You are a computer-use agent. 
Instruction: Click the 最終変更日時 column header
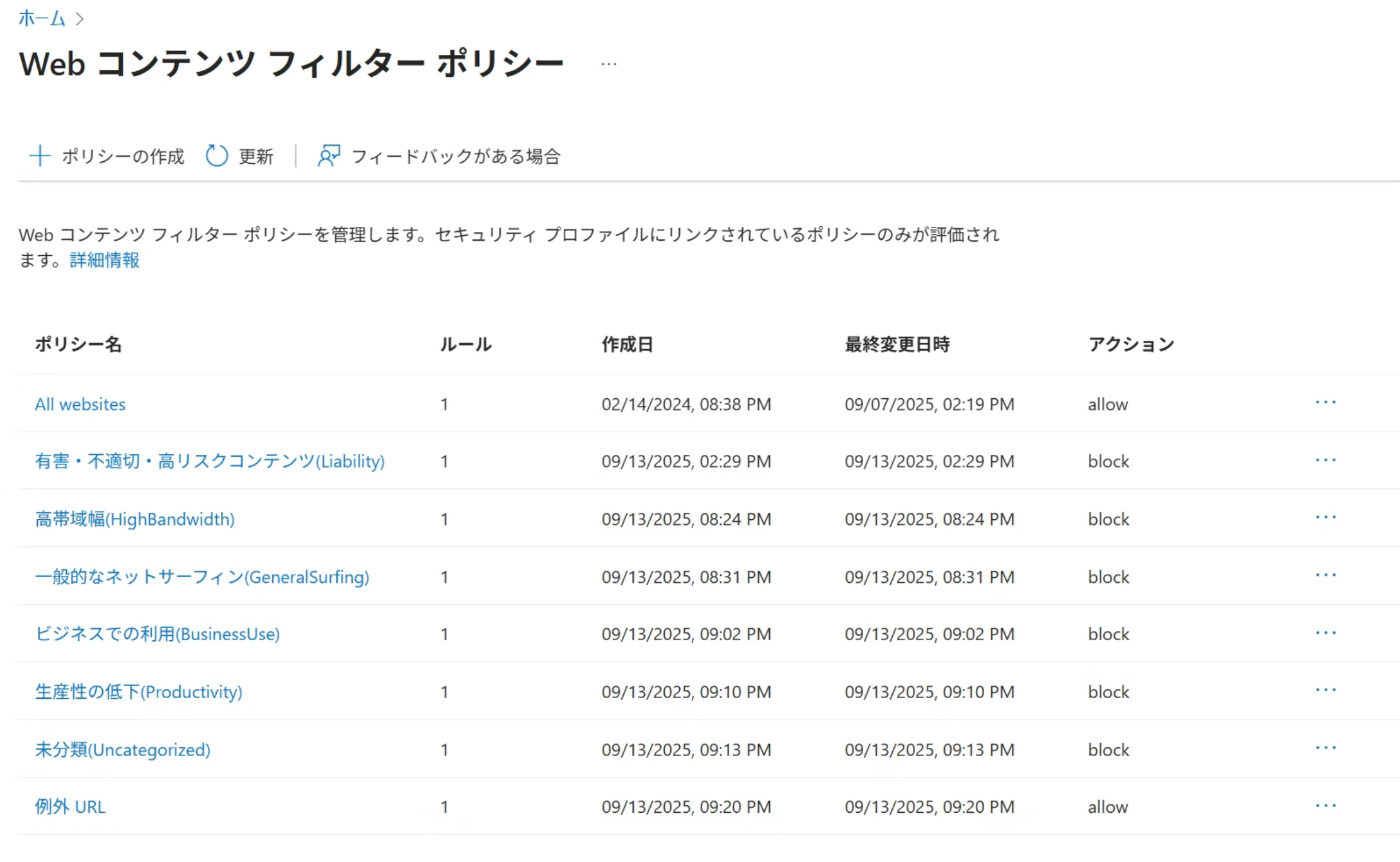pyautogui.click(x=897, y=344)
